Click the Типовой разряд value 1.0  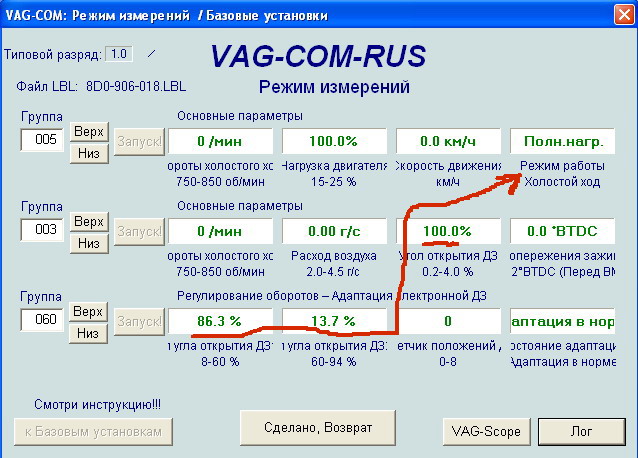tap(119, 54)
